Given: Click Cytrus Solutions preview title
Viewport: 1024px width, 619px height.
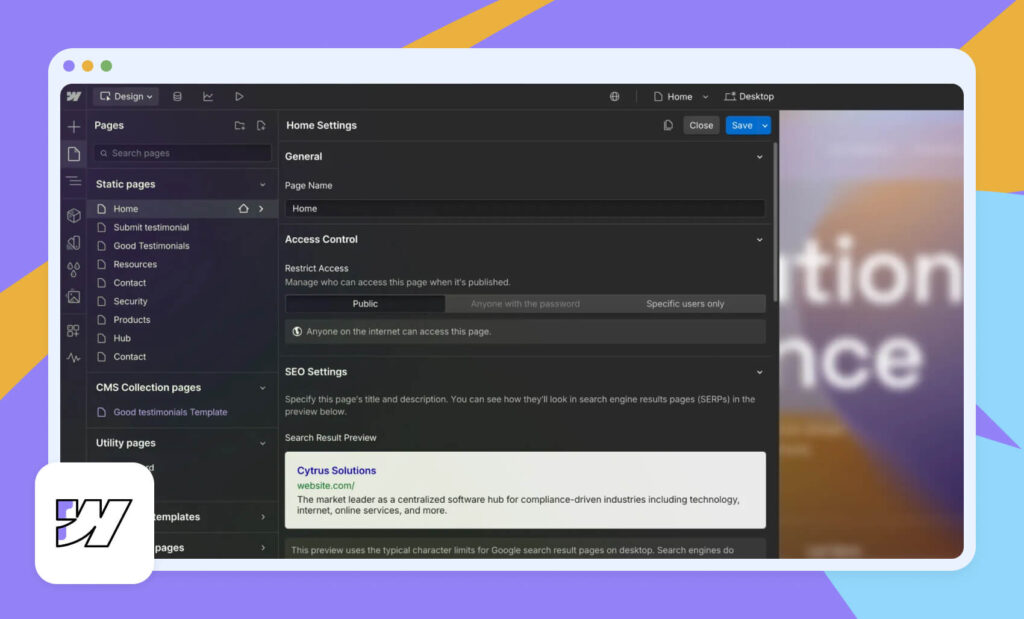Looking at the screenshot, I should click(336, 471).
